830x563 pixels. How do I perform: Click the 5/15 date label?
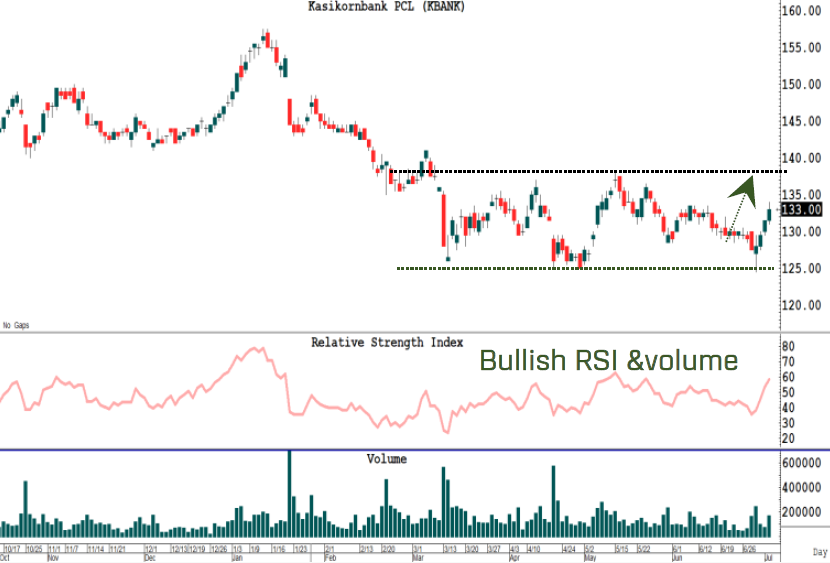pos(621,549)
